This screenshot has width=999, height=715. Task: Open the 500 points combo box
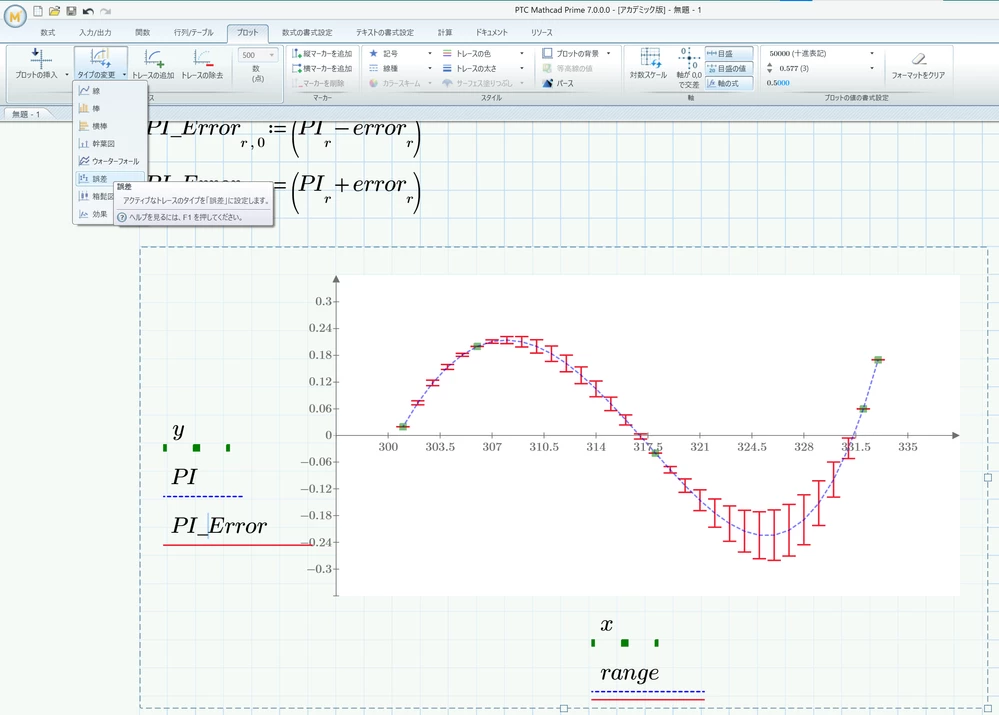[x=257, y=55]
